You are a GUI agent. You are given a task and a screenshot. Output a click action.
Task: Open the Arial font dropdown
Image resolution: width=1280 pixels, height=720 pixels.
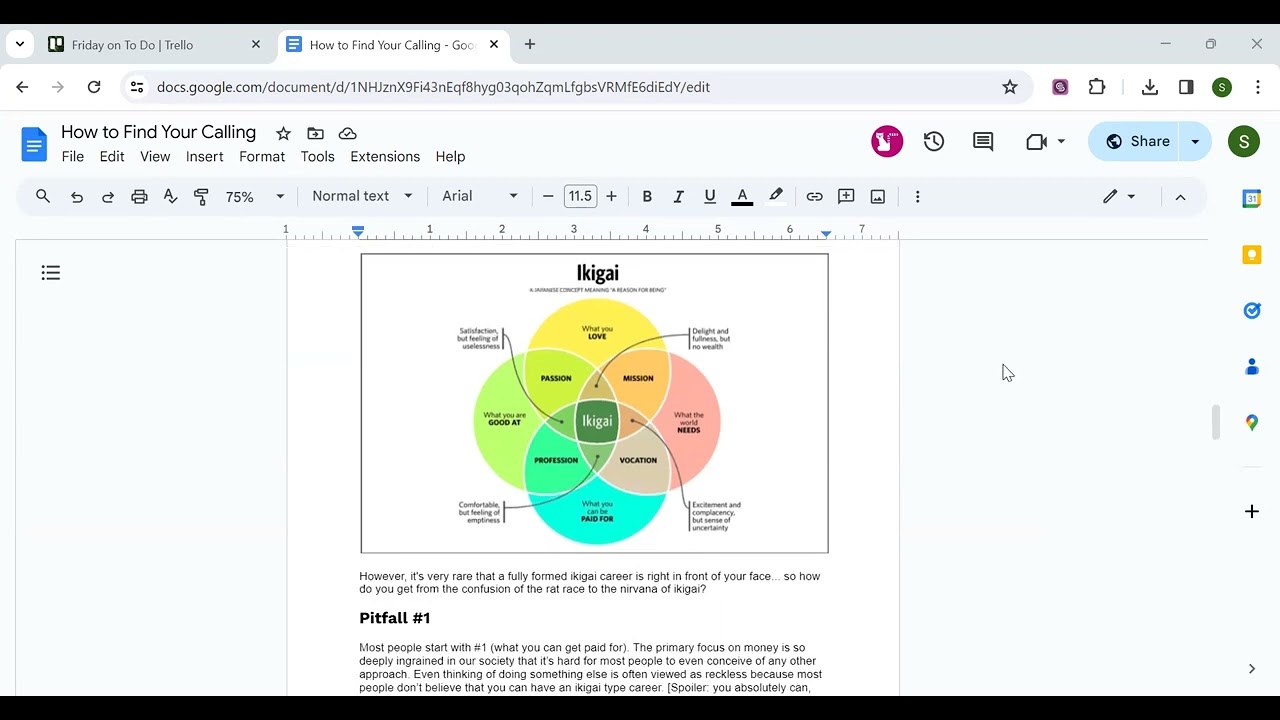[480, 196]
